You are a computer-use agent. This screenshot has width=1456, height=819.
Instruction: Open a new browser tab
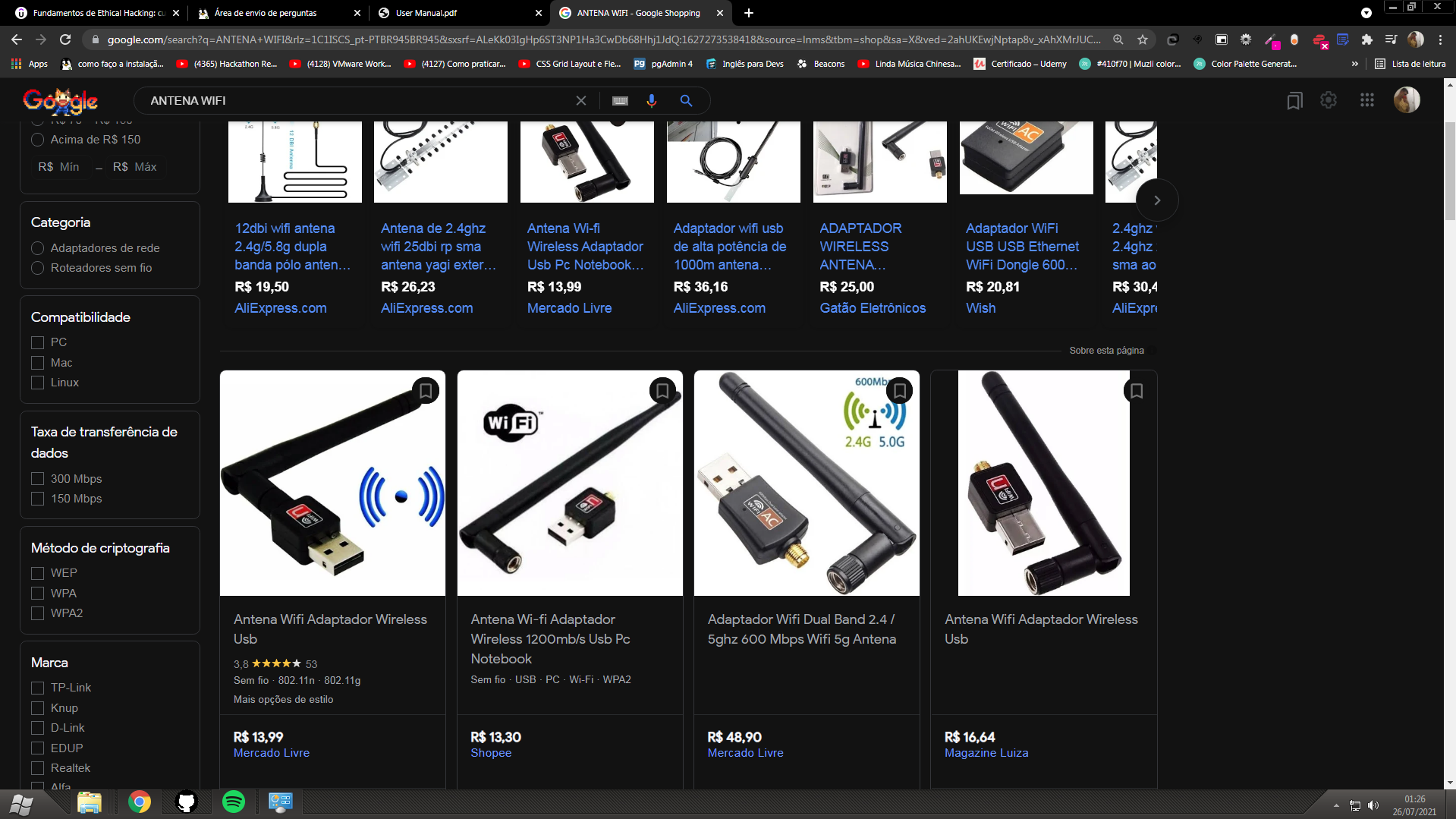(x=749, y=13)
